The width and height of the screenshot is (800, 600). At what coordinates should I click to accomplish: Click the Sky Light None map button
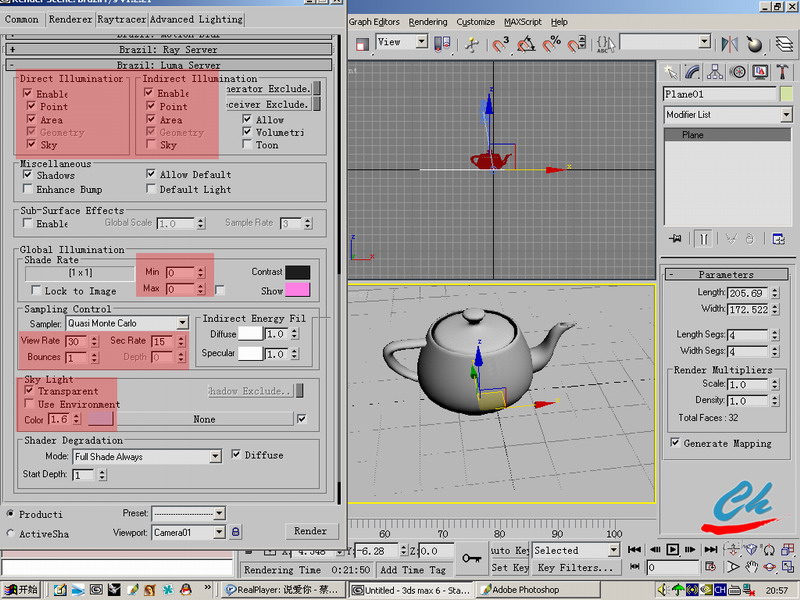[x=205, y=419]
